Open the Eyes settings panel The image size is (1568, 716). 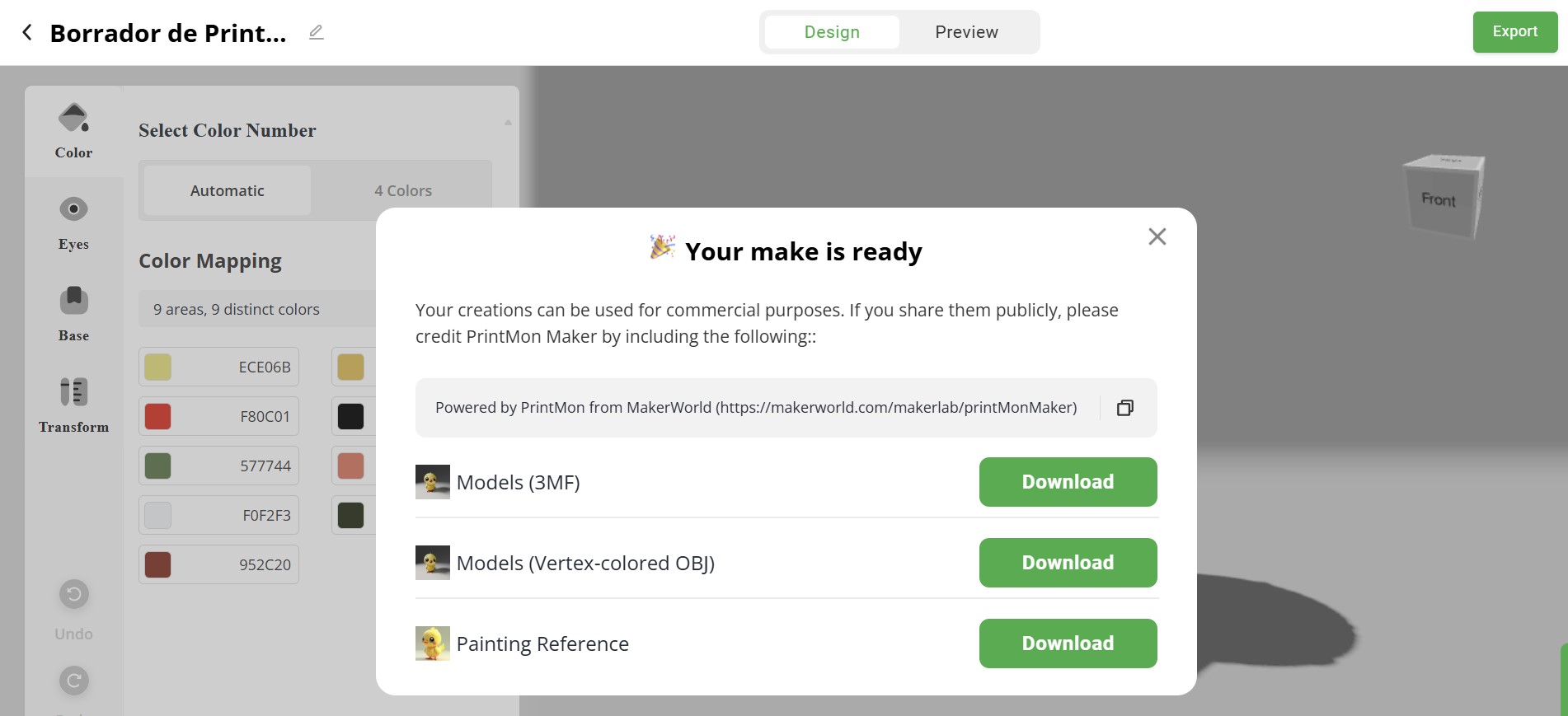[73, 222]
